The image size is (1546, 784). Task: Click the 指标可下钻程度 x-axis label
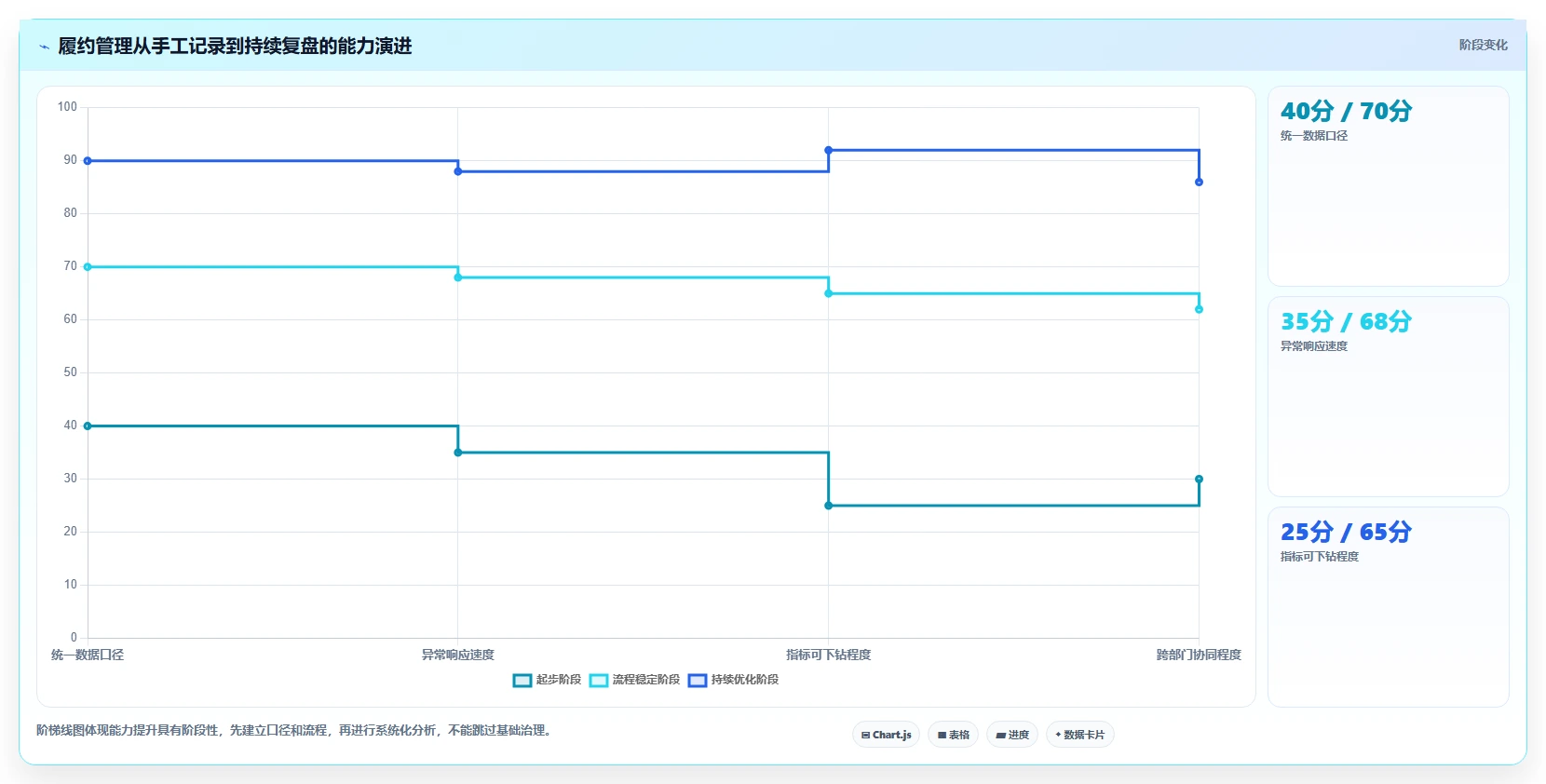(829, 655)
